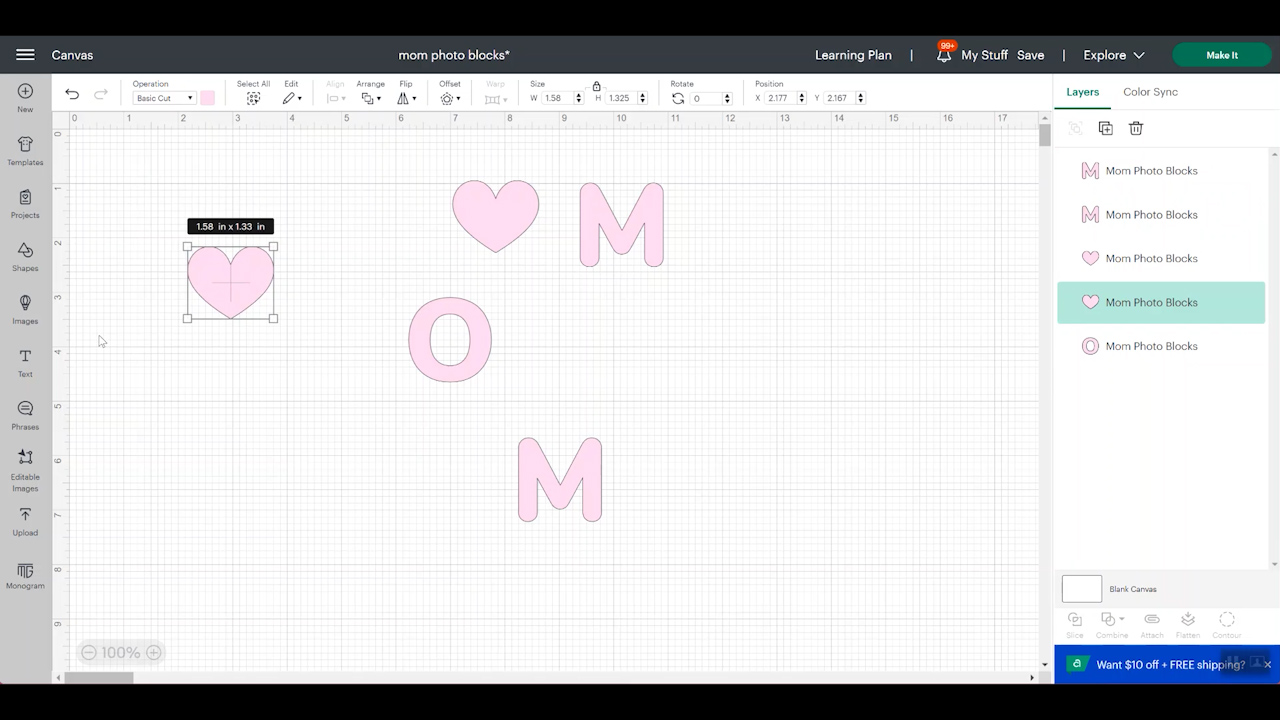This screenshot has width=1280, height=720.
Task: Open notifications bell icon
Action: [944, 55]
